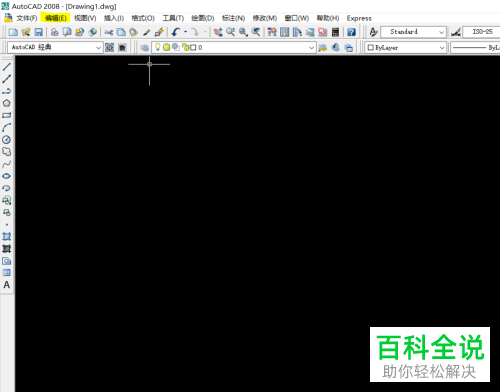500x392 pixels.
Task: Toggle layer 0 freeze sun icon
Action: click(166, 47)
